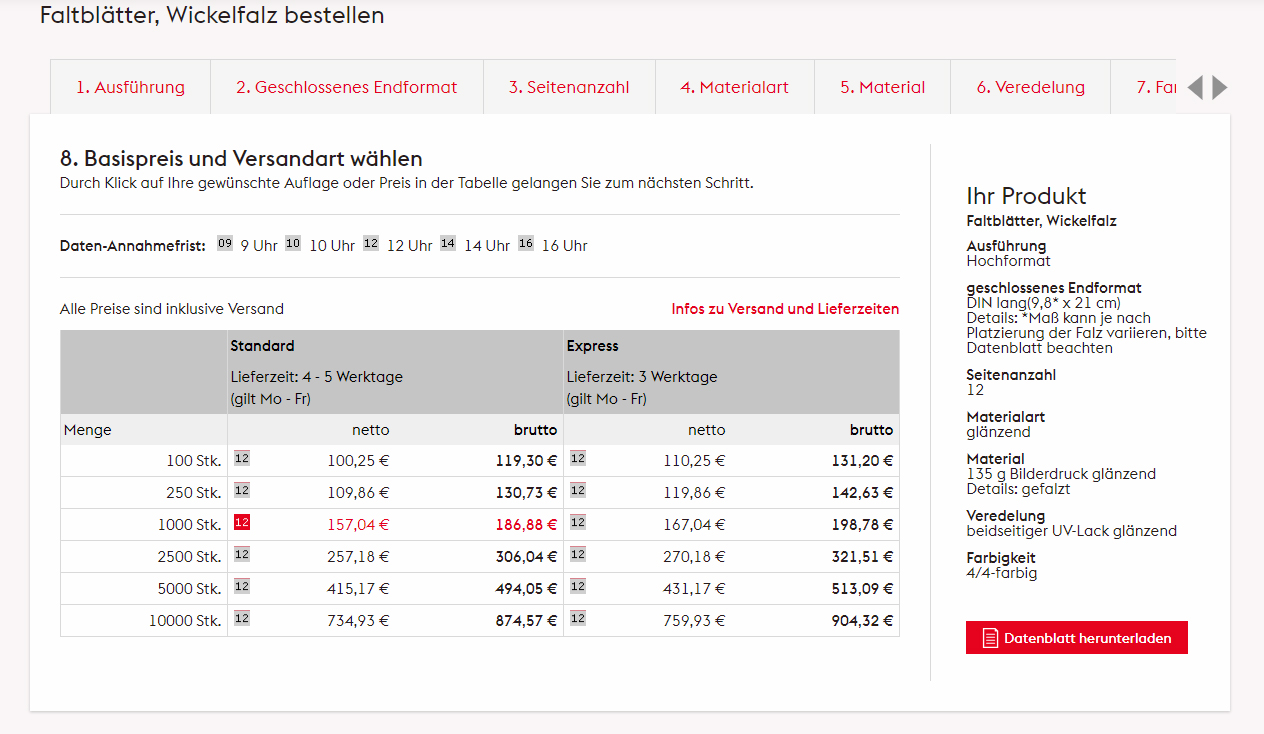Click the red 12 badge in the 1000 Stk. row

pos(240,522)
